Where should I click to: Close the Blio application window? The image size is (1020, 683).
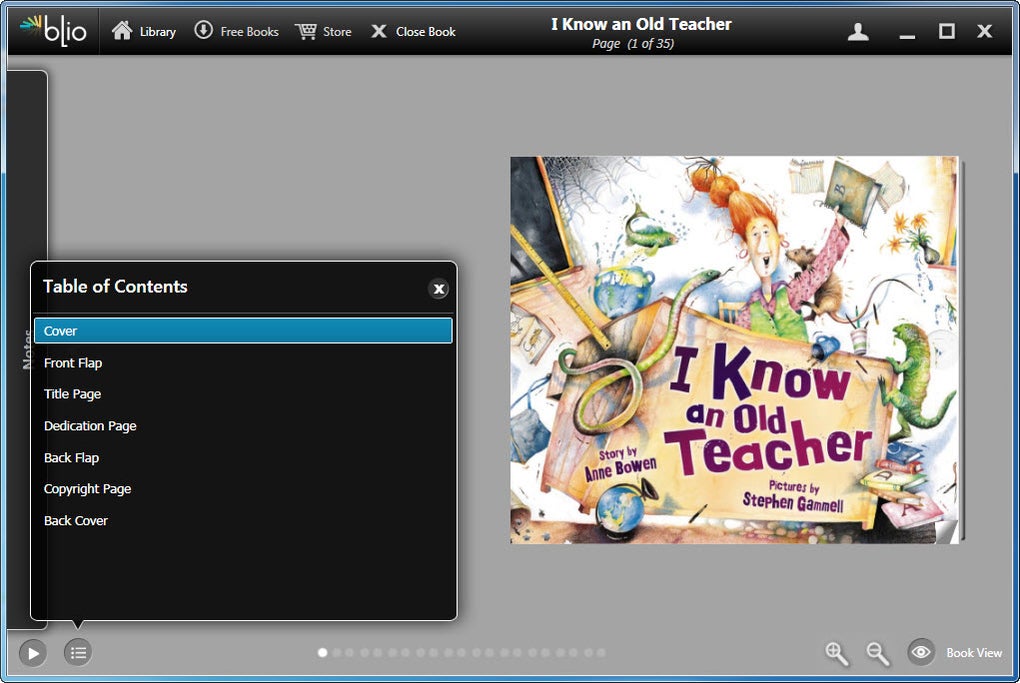985,31
